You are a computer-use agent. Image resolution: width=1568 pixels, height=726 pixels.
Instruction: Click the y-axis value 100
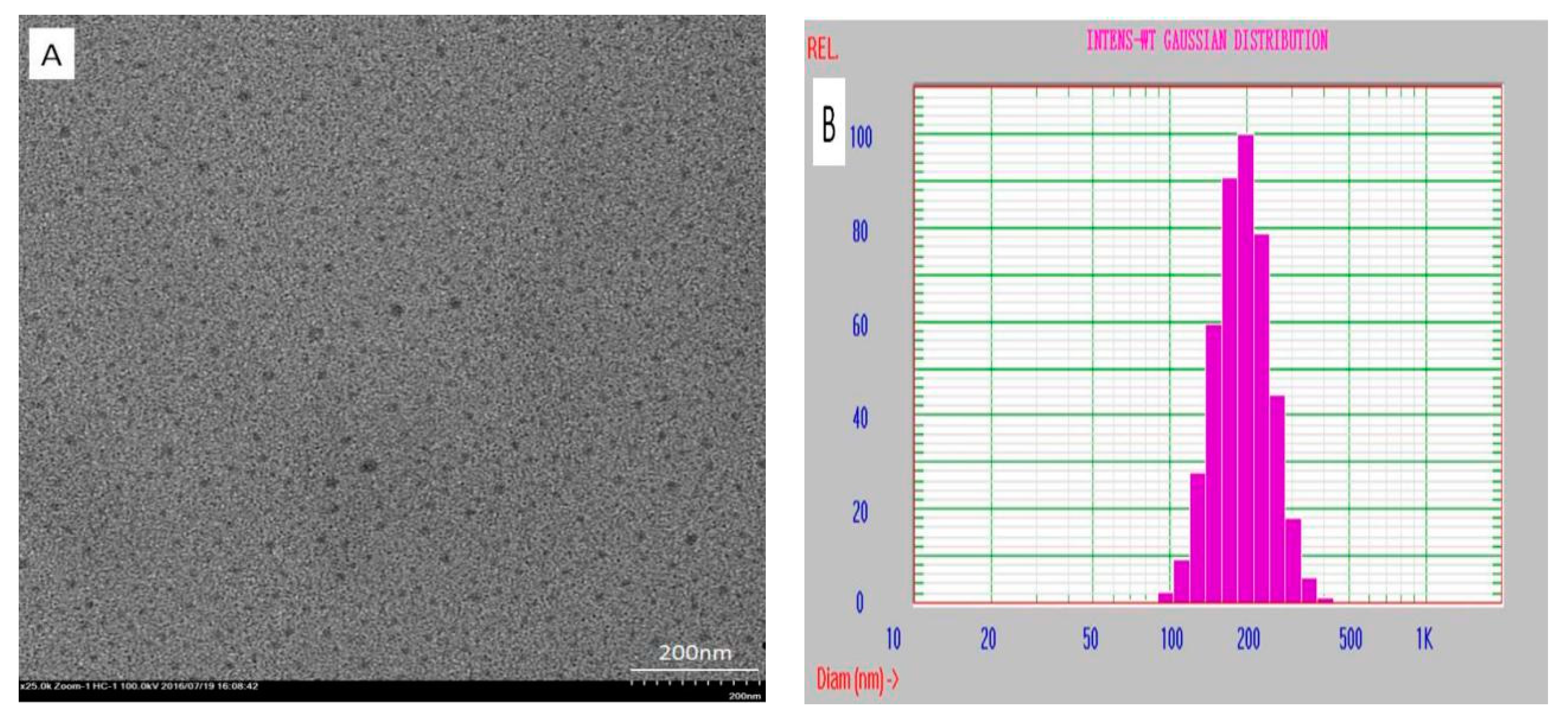[x=861, y=137]
